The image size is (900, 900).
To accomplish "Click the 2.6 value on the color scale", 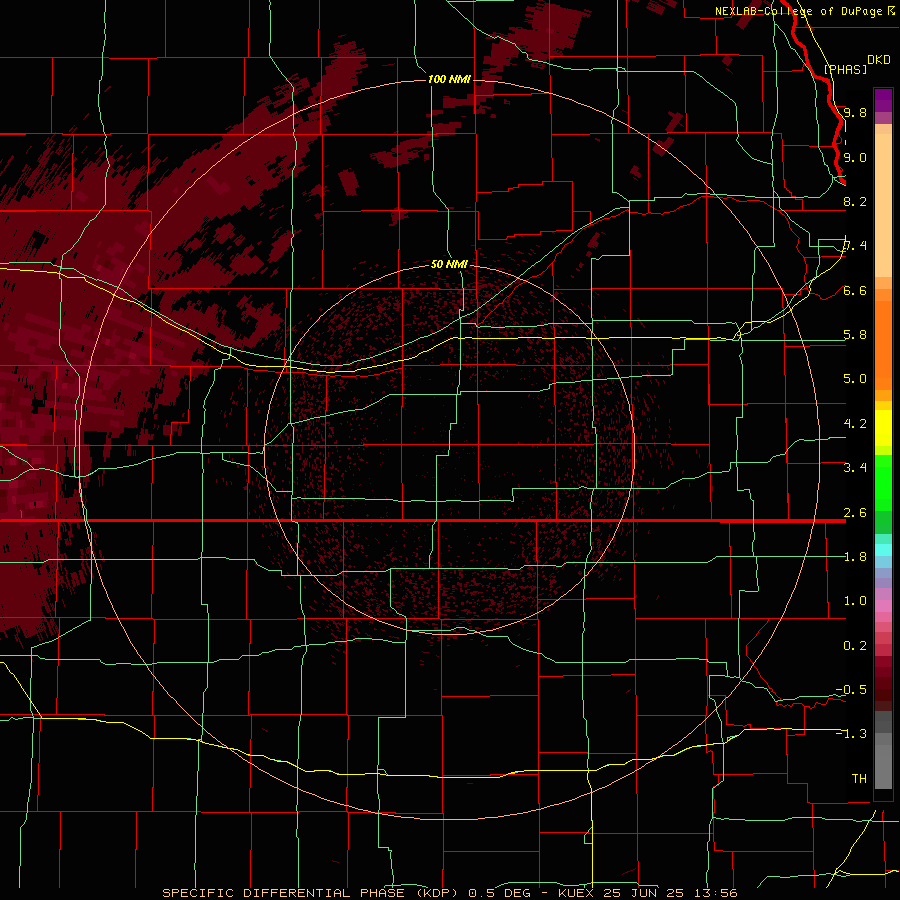I will point(855,513).
